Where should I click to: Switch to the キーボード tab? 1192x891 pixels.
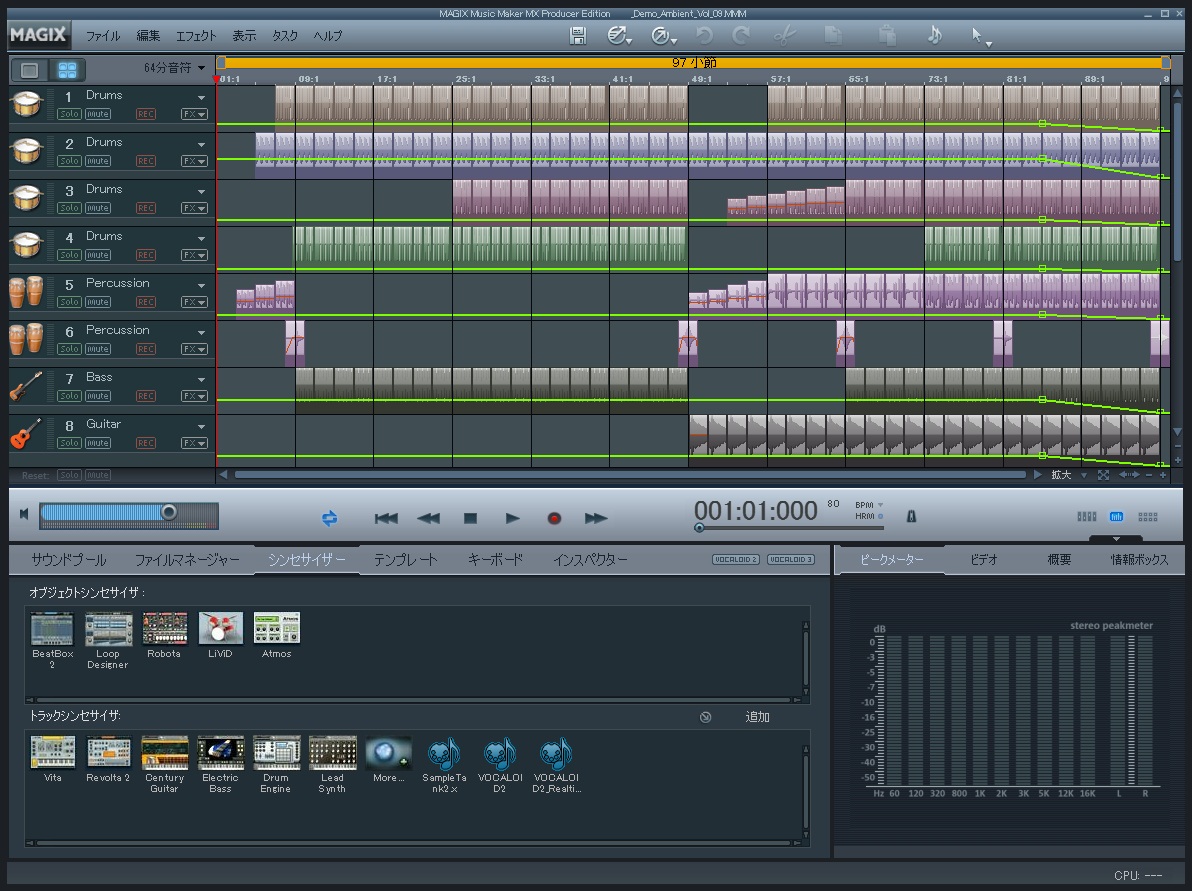tap(495, 560)
